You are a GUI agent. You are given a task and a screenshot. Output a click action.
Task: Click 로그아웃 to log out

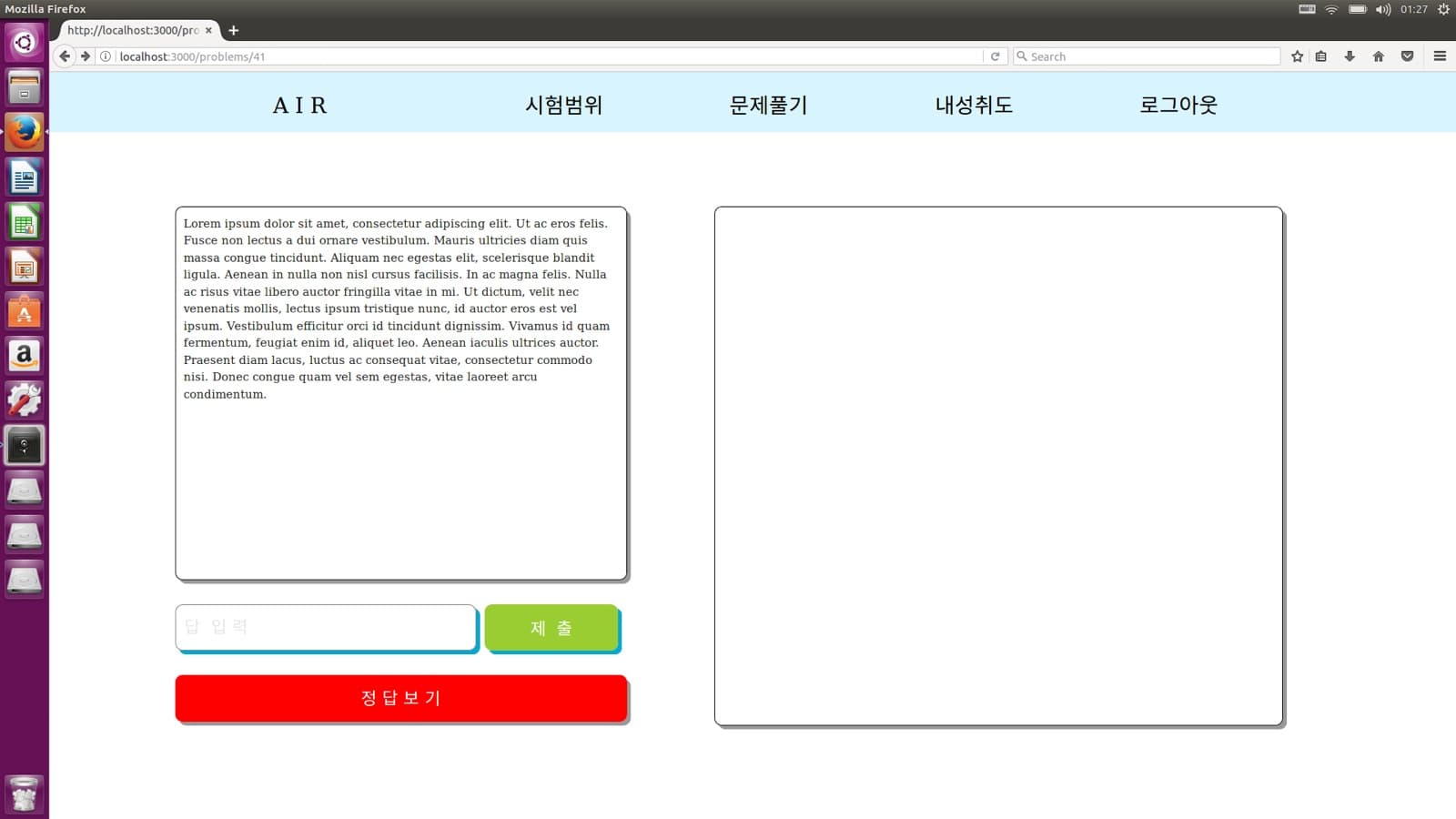1178,106
